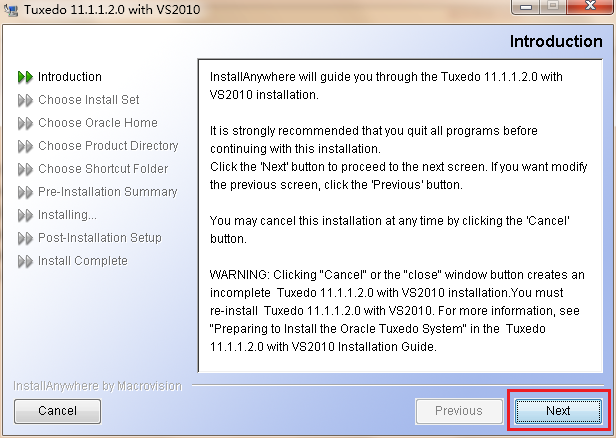Click the Choose Install Set arrow icon
The image size is (616, 438).
point(25,100)
